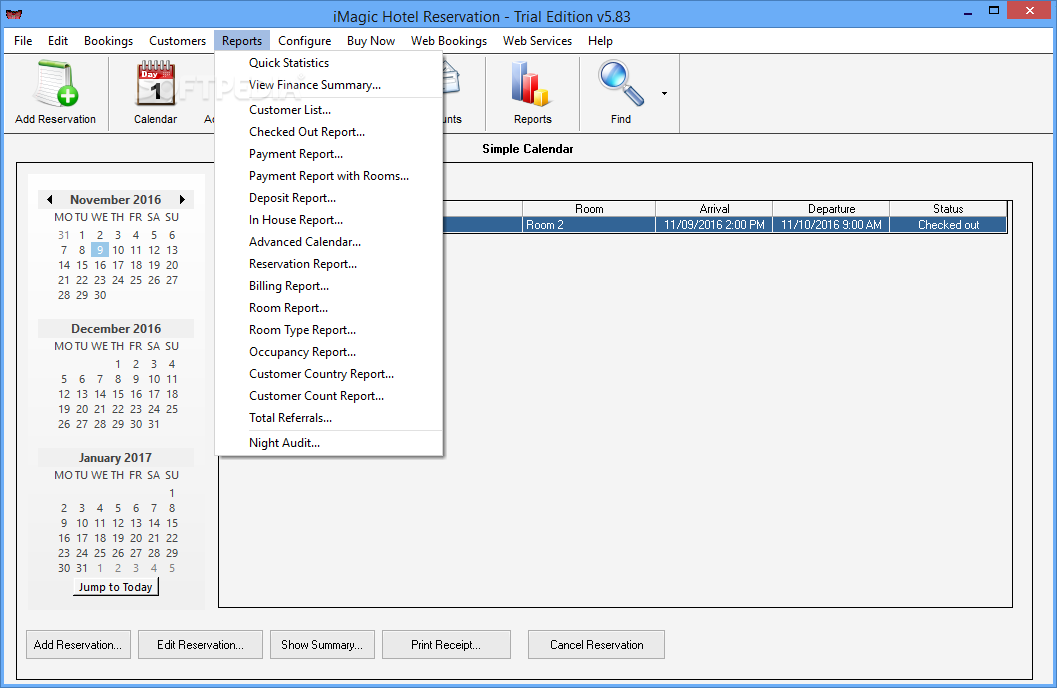Click bottom Add Reservation... button
The image size is (1057, 688).
(78, 645)
